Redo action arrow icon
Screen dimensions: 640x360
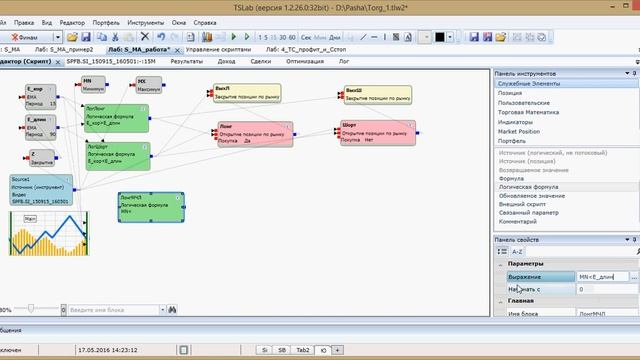coord(174,37)
